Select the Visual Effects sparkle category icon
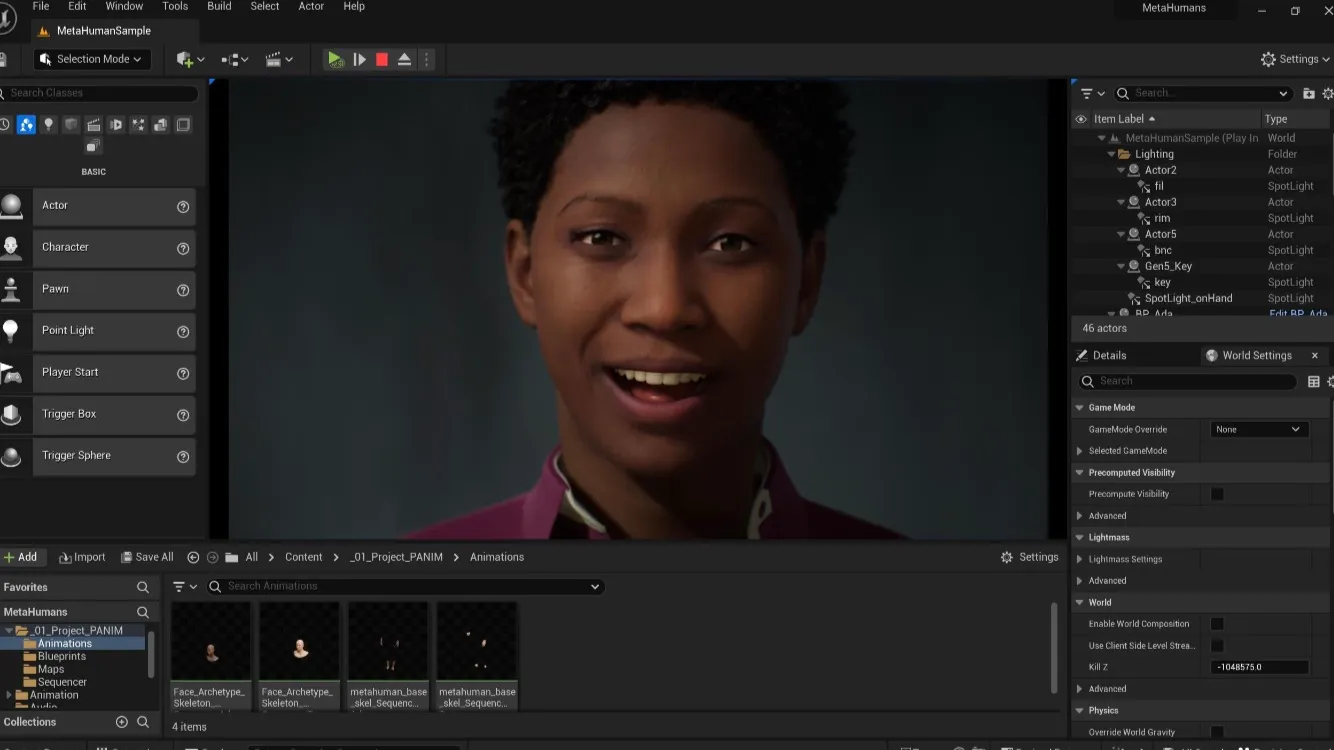This screenshot has height=750, width=1334. (x=138, y=125)
